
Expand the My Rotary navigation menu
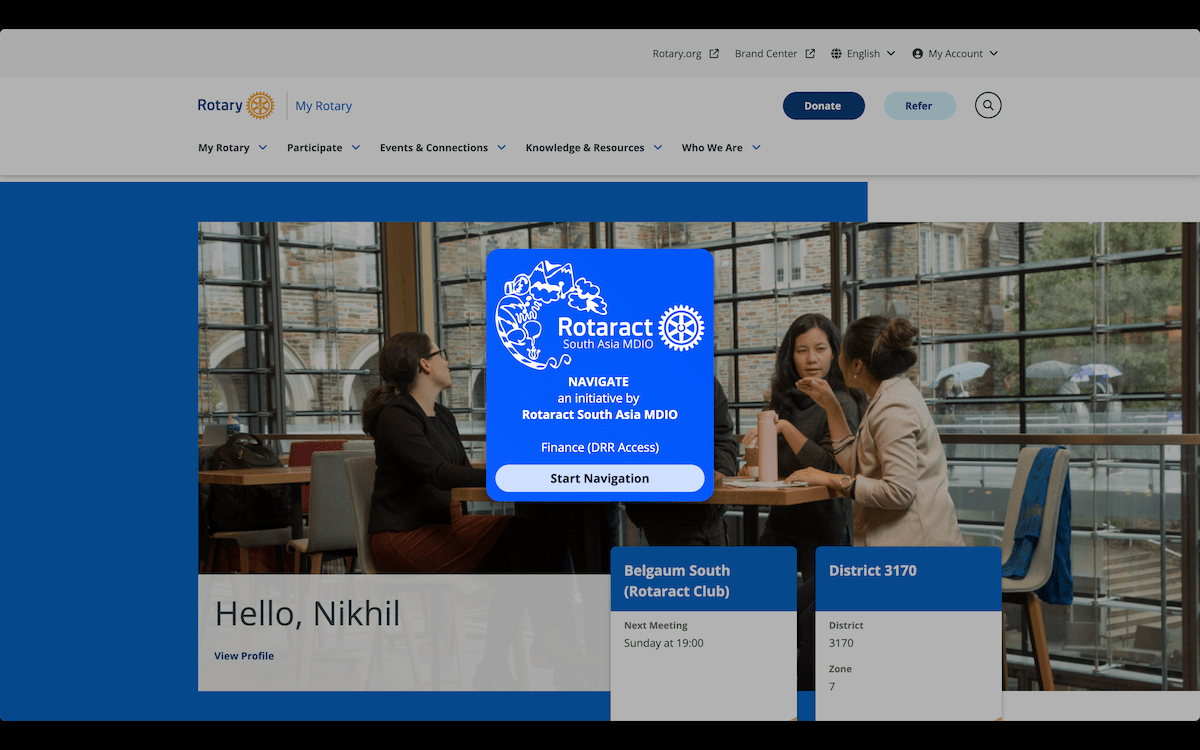(x=232, y=148)
